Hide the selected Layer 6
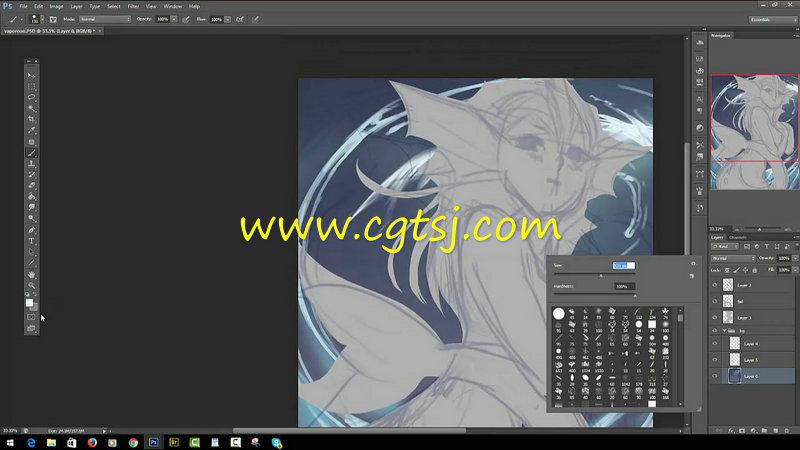Screen dimensions: 800x450 pyautogui.click(x=714, y=376)
